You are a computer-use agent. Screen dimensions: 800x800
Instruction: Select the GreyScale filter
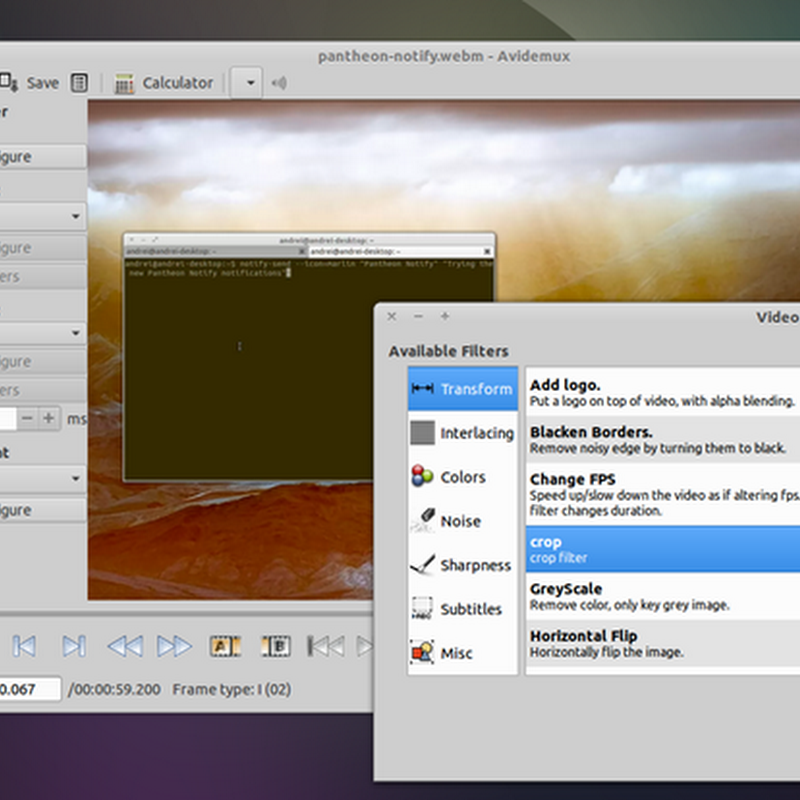point(663,596)
